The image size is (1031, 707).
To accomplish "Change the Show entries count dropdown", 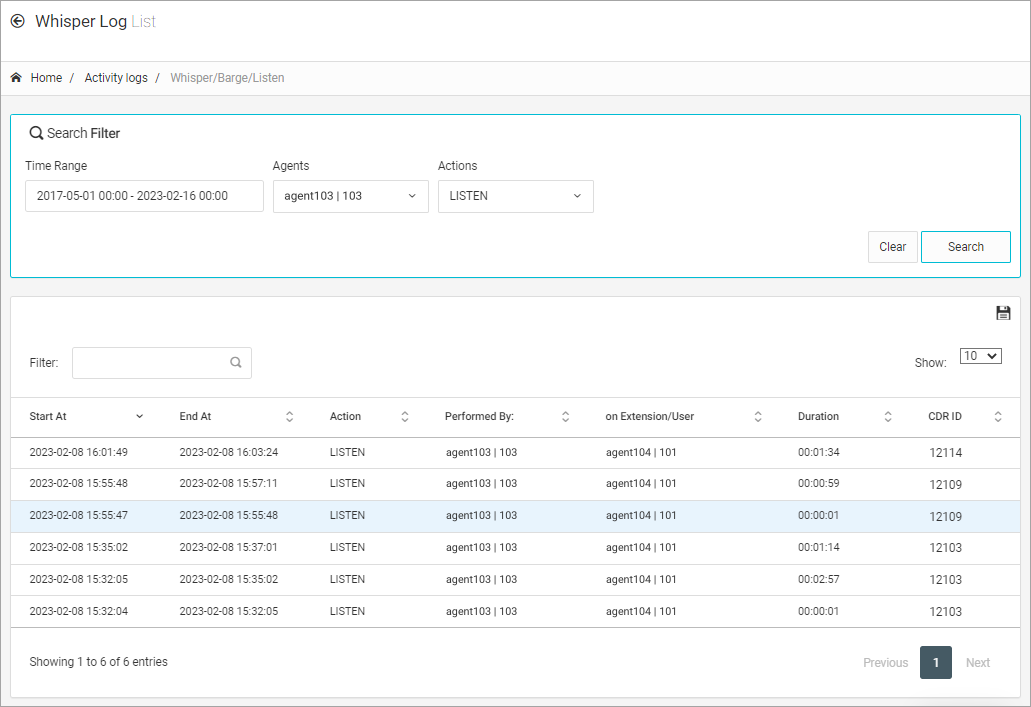I will pyautogui.click(x=980, y=356).
